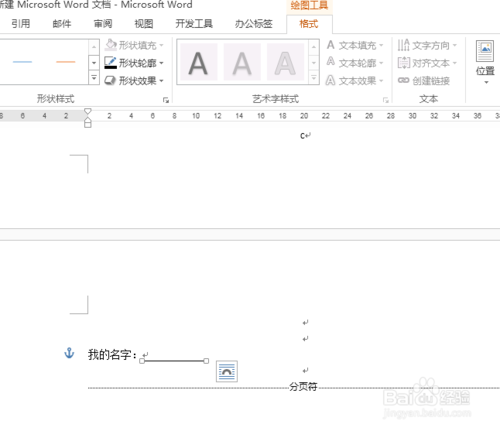Click the left handle of selected line

pyautogui.click(x=142, y=361)
